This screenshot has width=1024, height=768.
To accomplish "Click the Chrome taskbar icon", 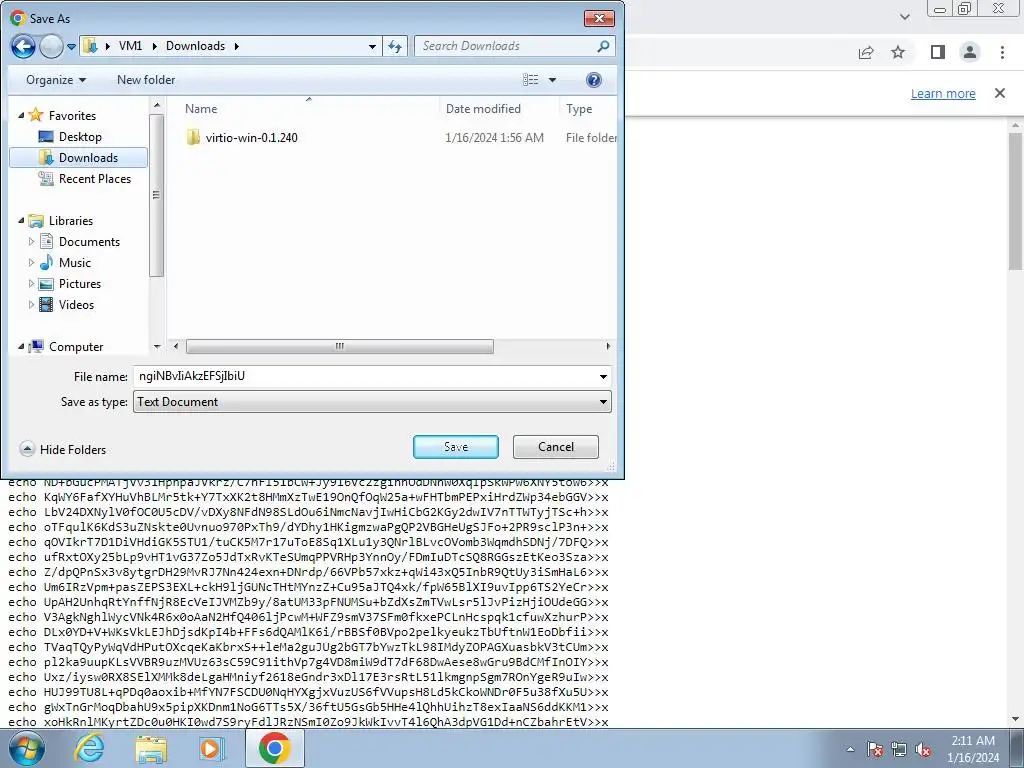I will 274,748.
